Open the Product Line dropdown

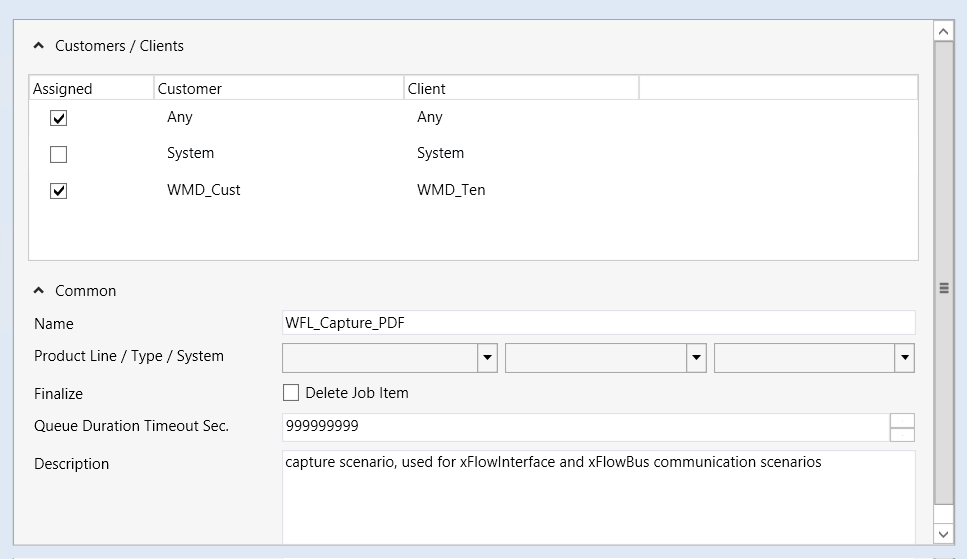487,358
